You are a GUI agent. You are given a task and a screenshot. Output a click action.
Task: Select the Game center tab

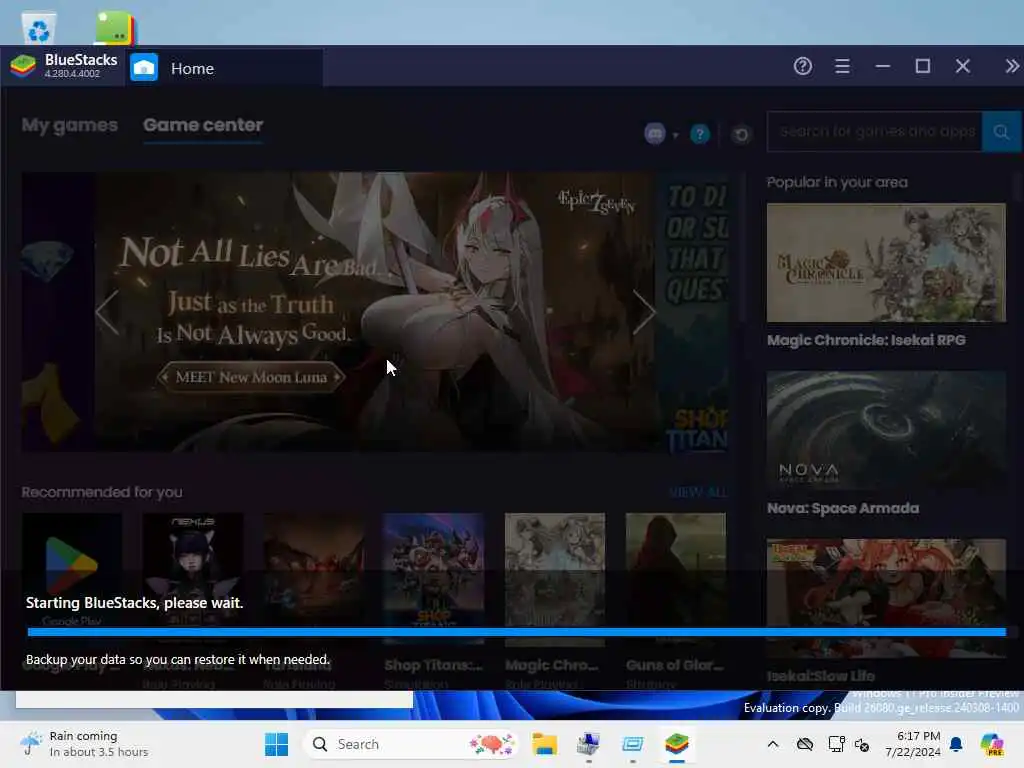click(x=203, y=125)
